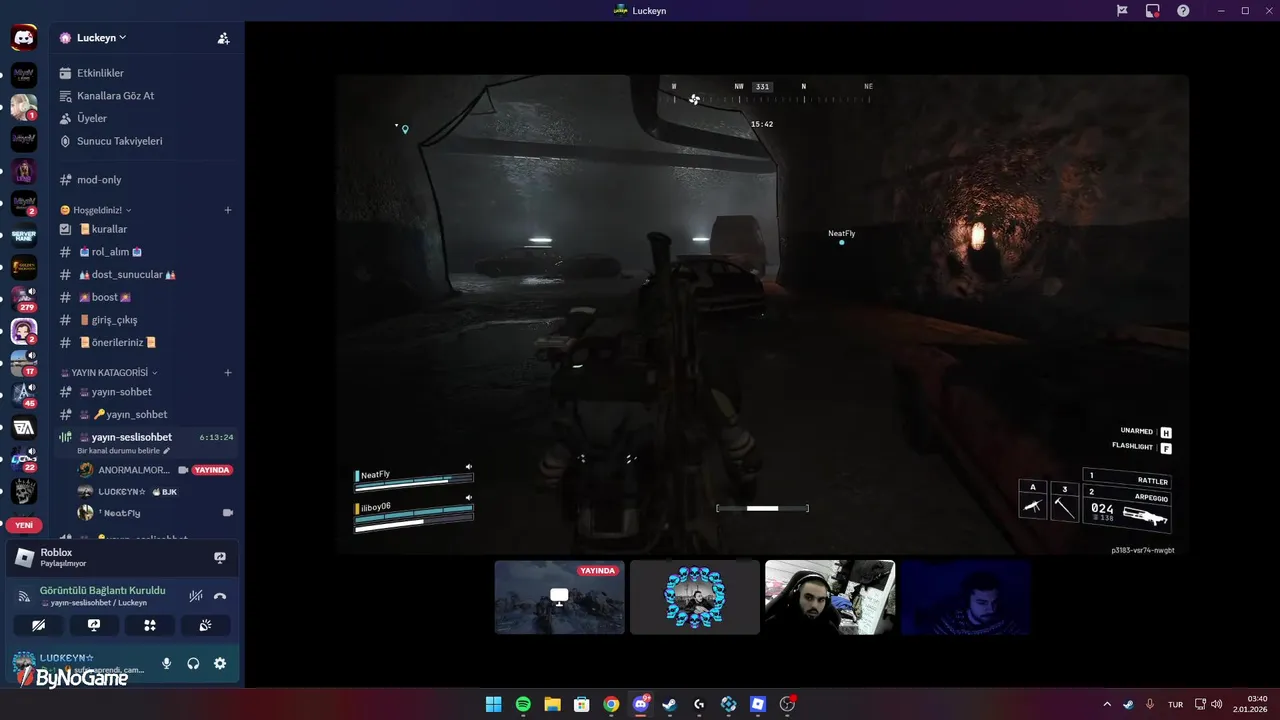Launch an activity in voice panel

tap(150, 625)
